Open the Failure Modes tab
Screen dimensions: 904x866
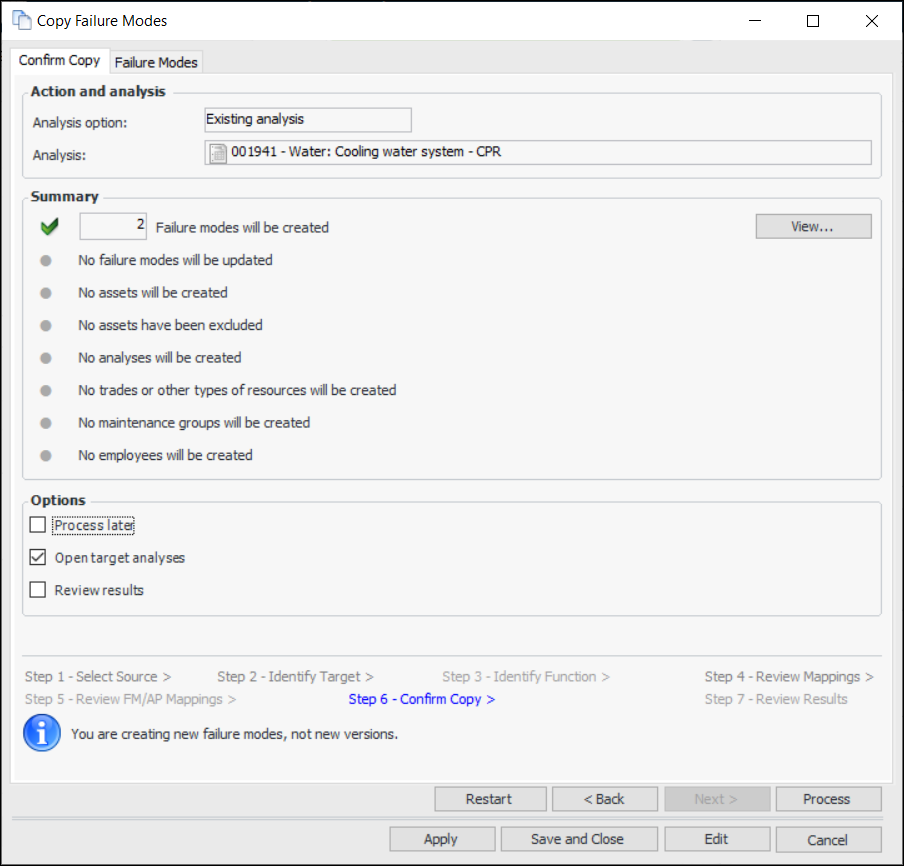pos(156,62)
